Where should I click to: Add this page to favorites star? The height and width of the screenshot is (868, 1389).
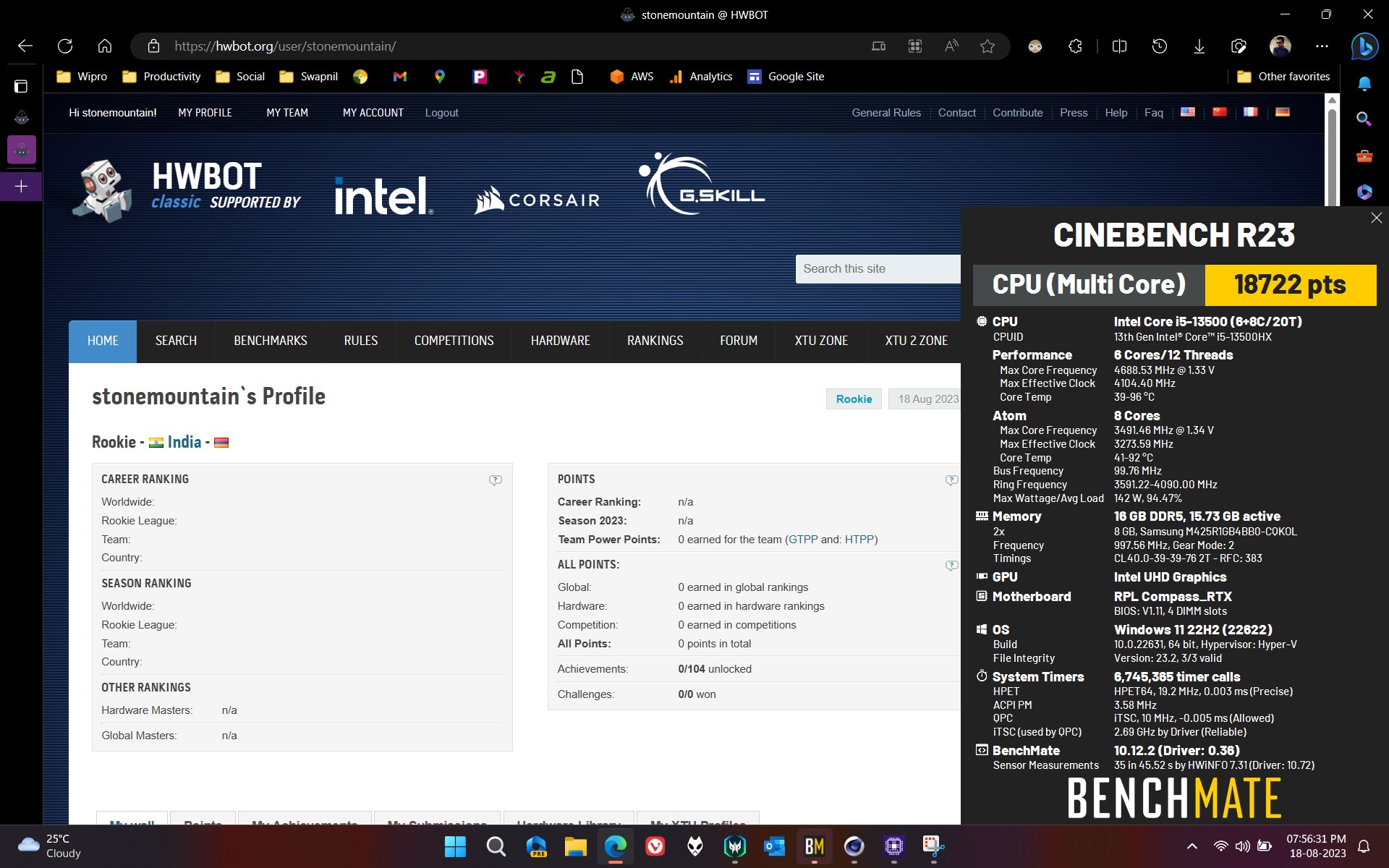(987, 46)
